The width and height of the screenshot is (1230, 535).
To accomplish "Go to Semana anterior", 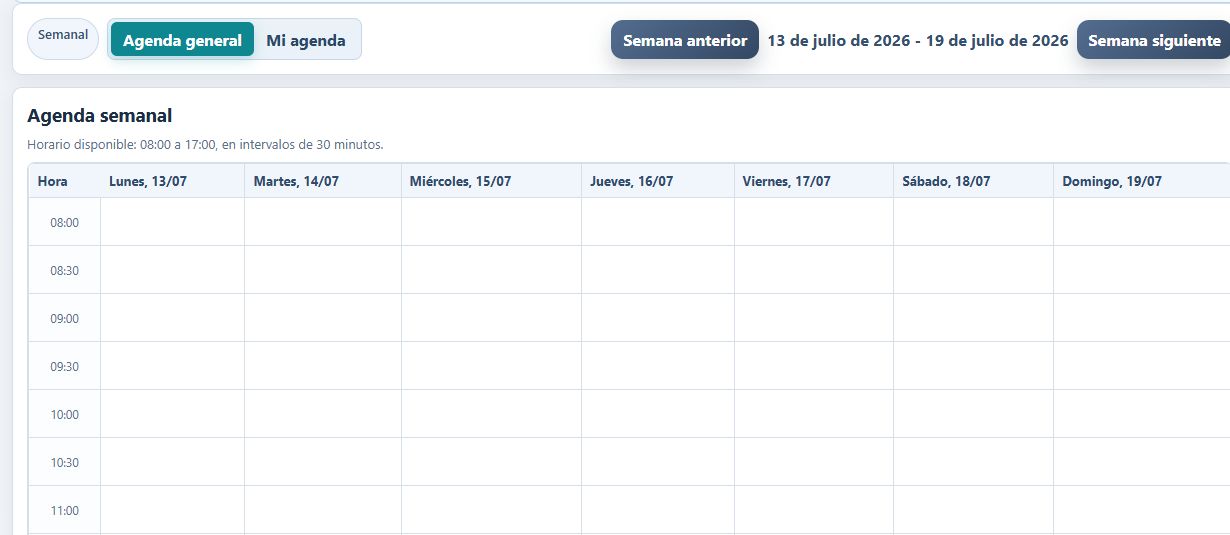I will coord(685,40).
